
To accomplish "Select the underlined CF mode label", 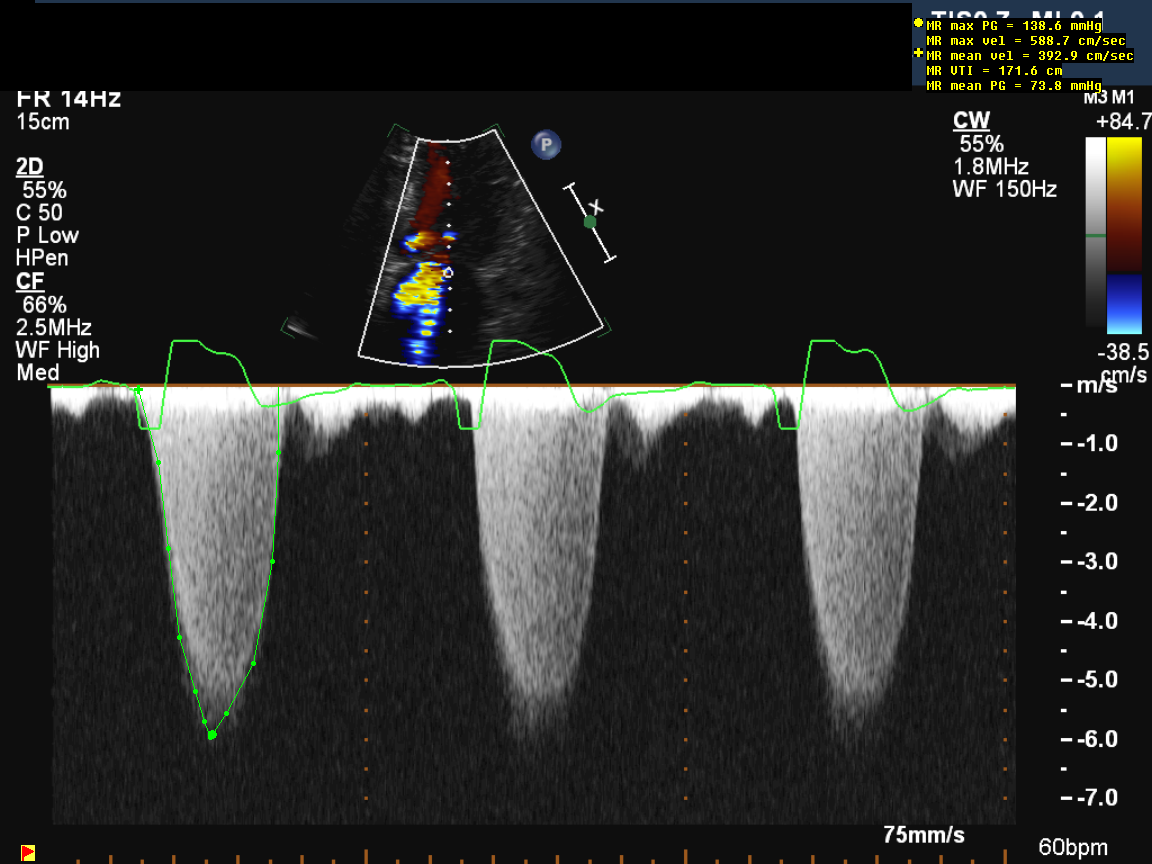I will click(x=29, y=281).
